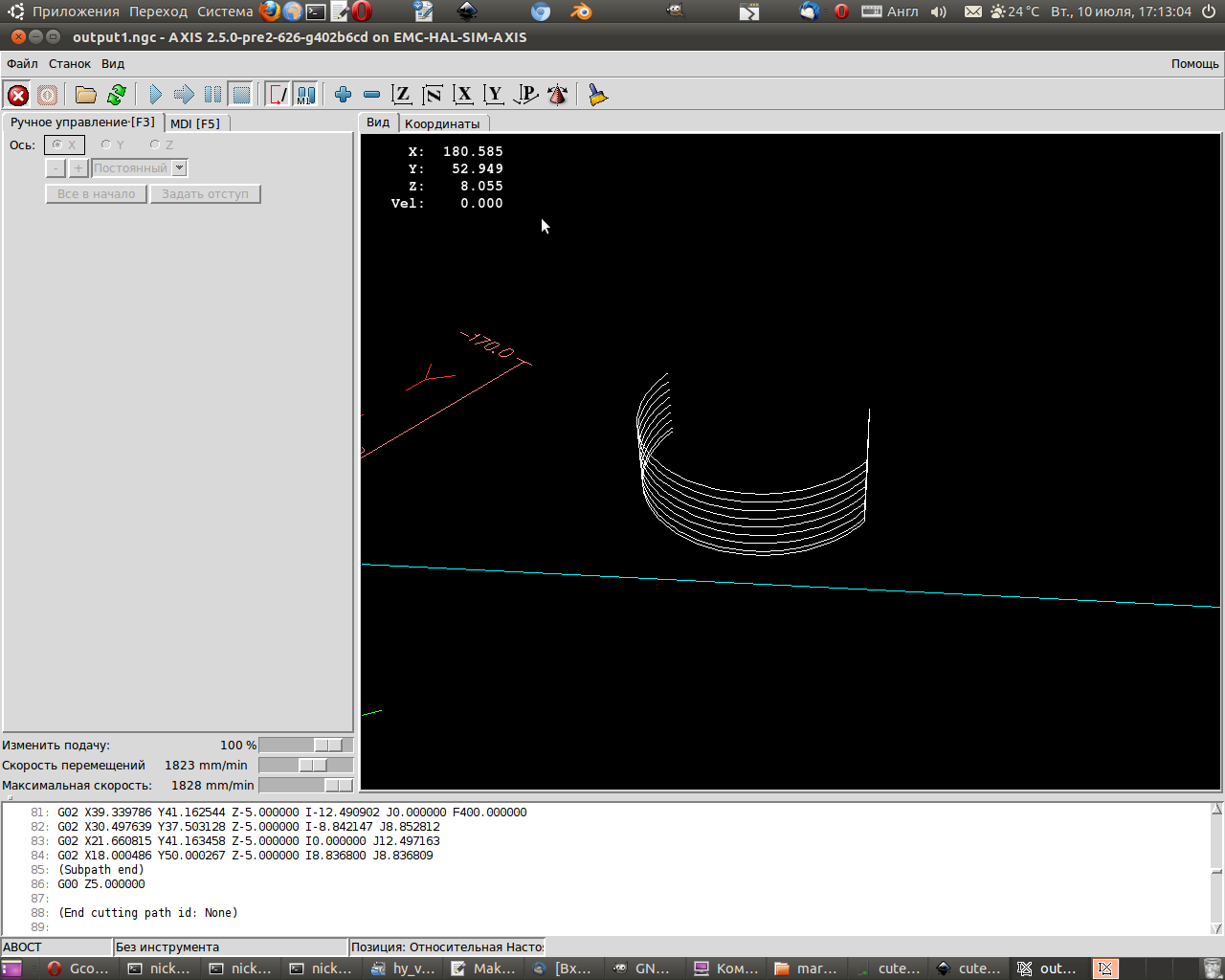Open the Координаты tab
Screen dimensions: 1225x980
click(442, 123)
